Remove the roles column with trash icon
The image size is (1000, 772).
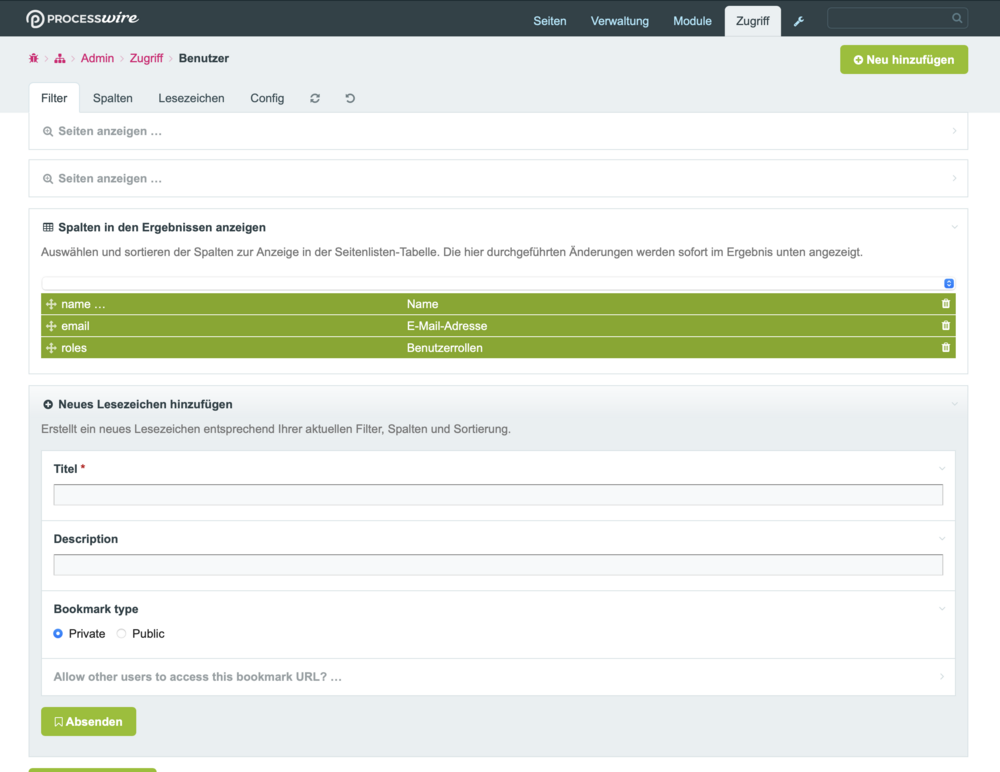[x=945, y=348]
